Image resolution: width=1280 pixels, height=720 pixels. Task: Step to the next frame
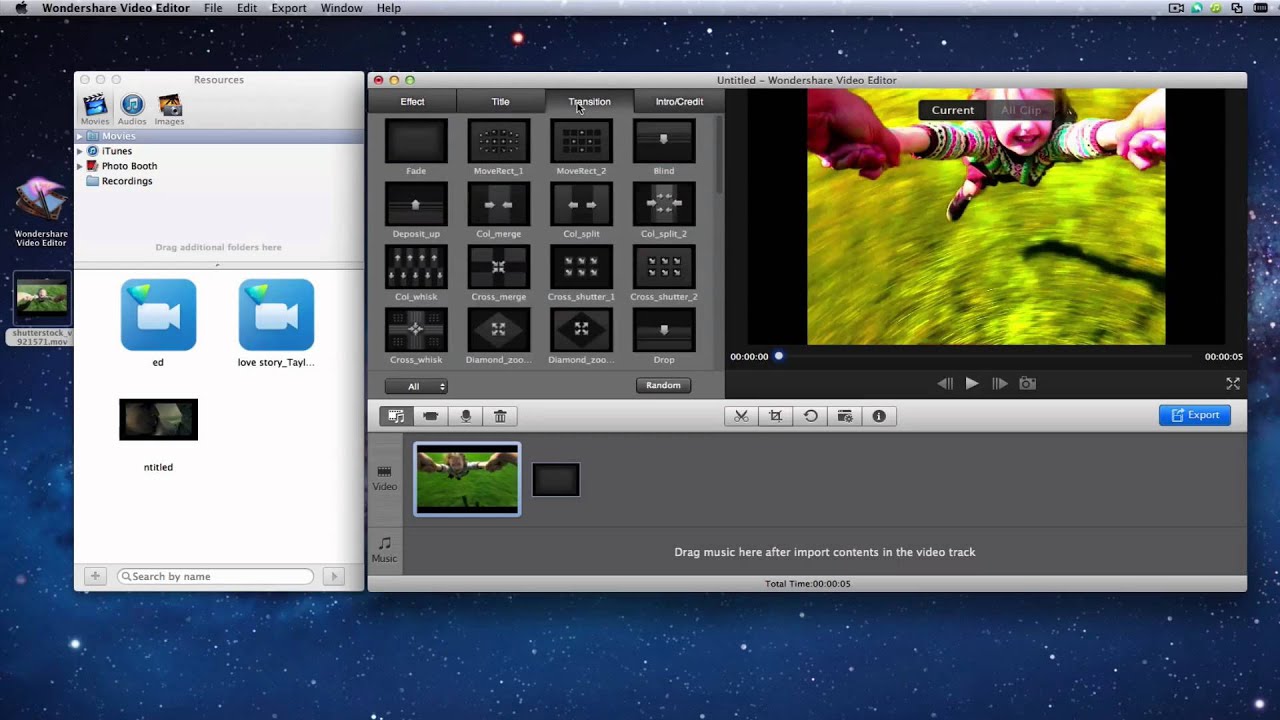pos(999,383)
